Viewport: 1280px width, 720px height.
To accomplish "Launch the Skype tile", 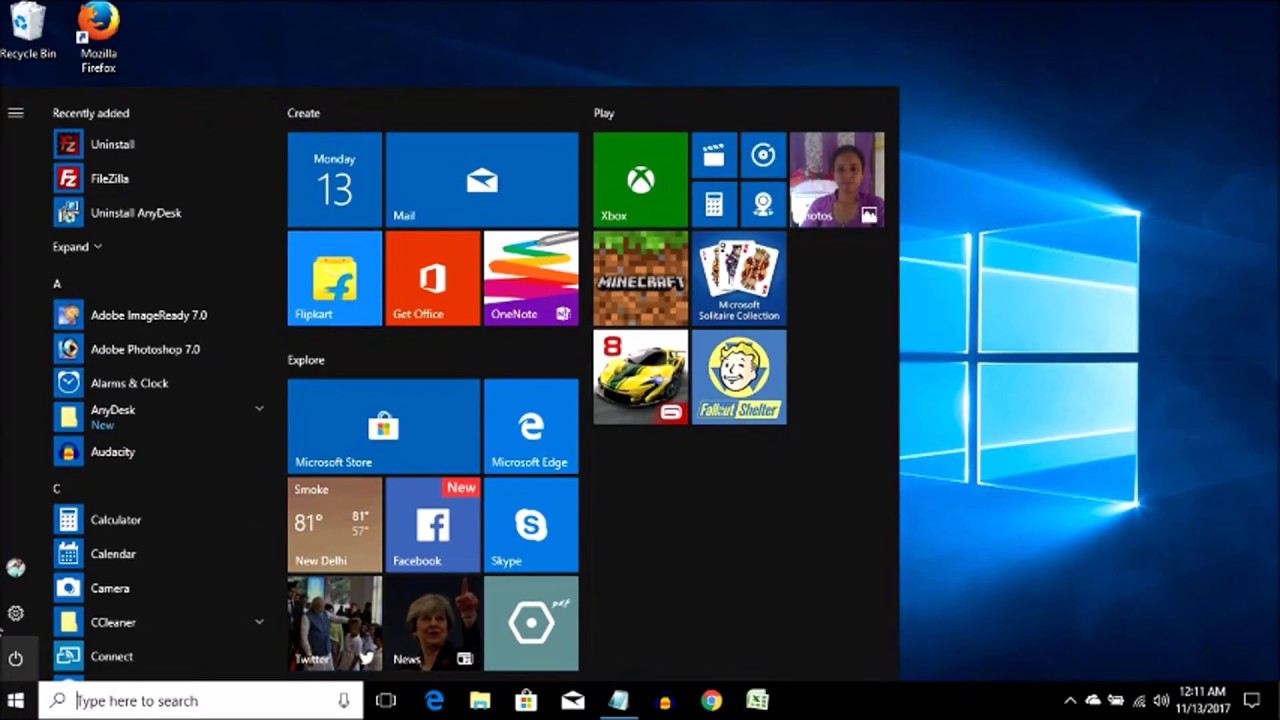I will click(531, 524).
